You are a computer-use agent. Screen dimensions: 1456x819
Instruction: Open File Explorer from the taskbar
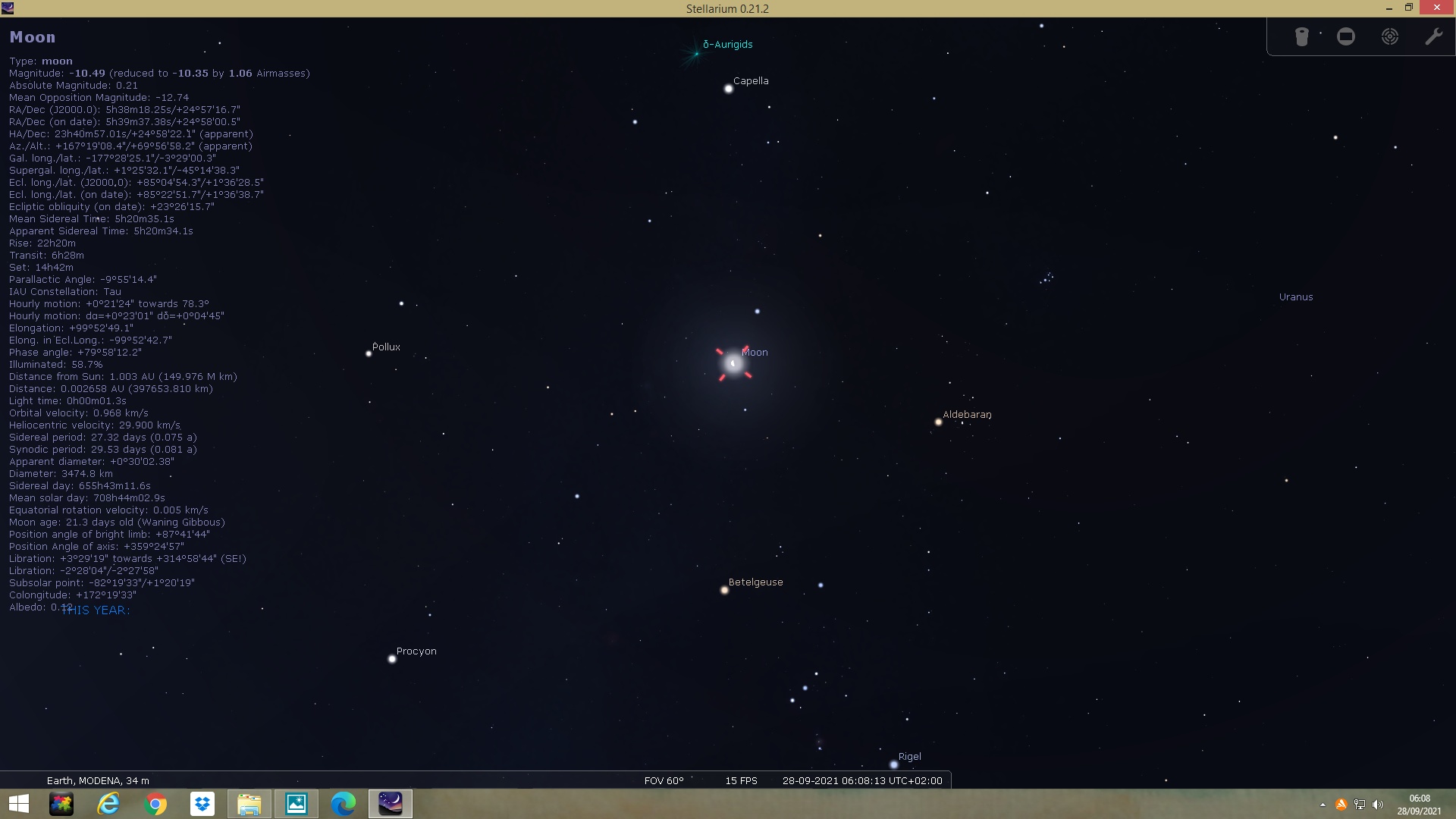pyautogui.click(x=249, y=804)
